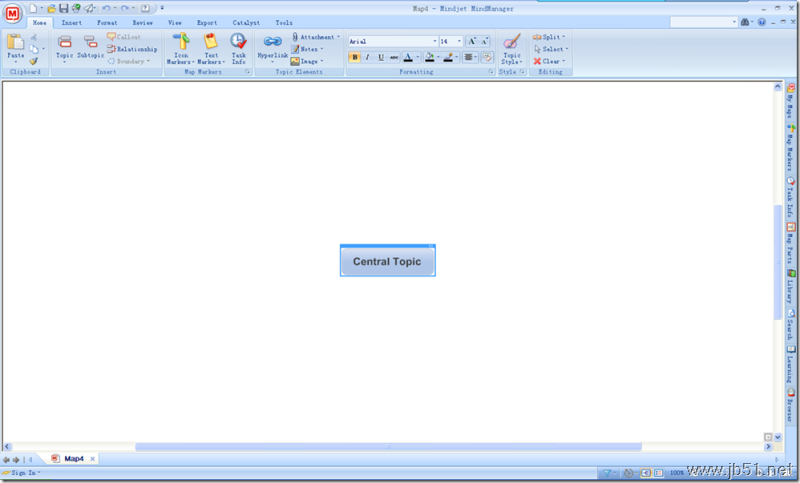Shrink font size with smaller A icon
The height and width of the screenshot is (483, 800).
coord(484,41)
